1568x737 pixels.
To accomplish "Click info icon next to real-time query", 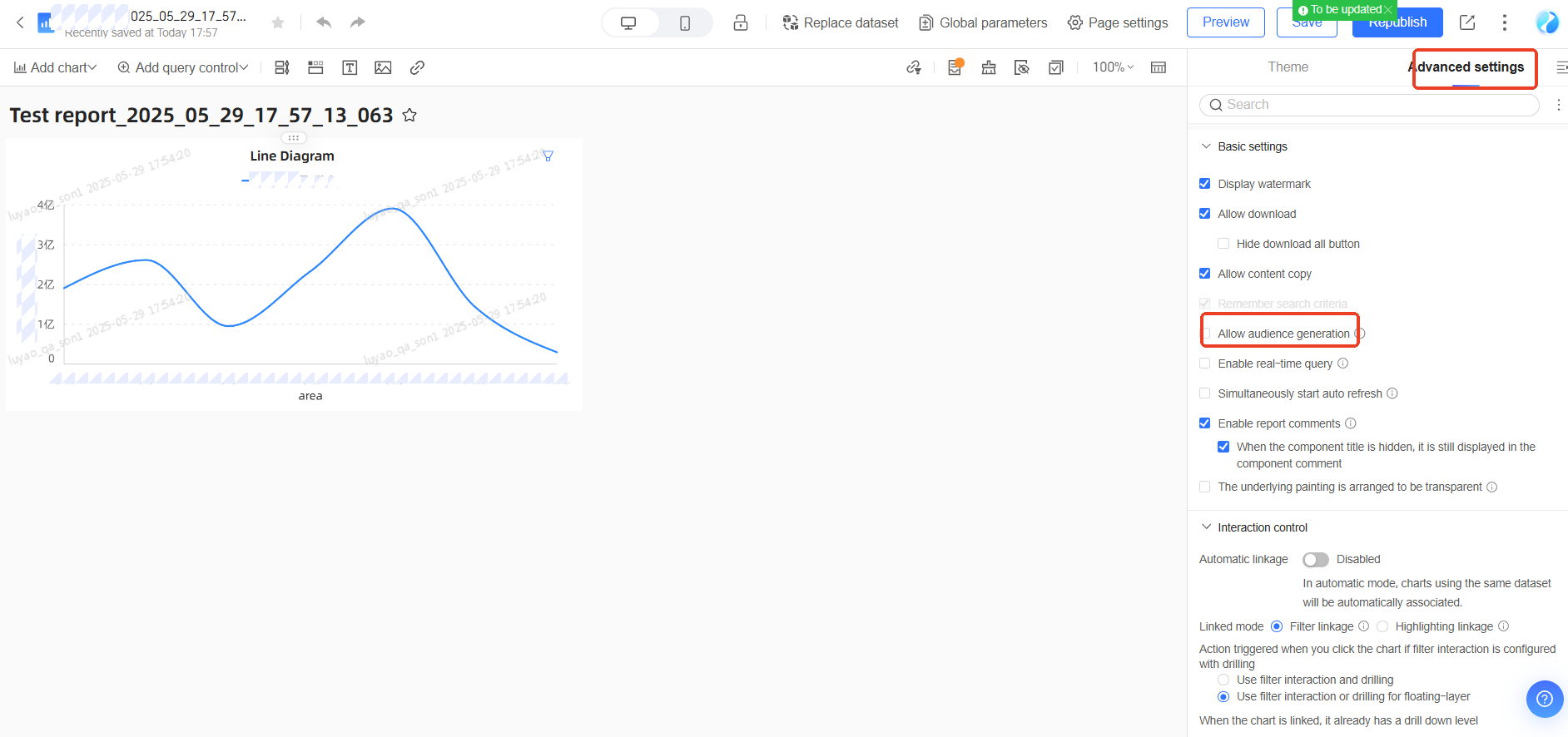I will click(x=1342, y=364).
